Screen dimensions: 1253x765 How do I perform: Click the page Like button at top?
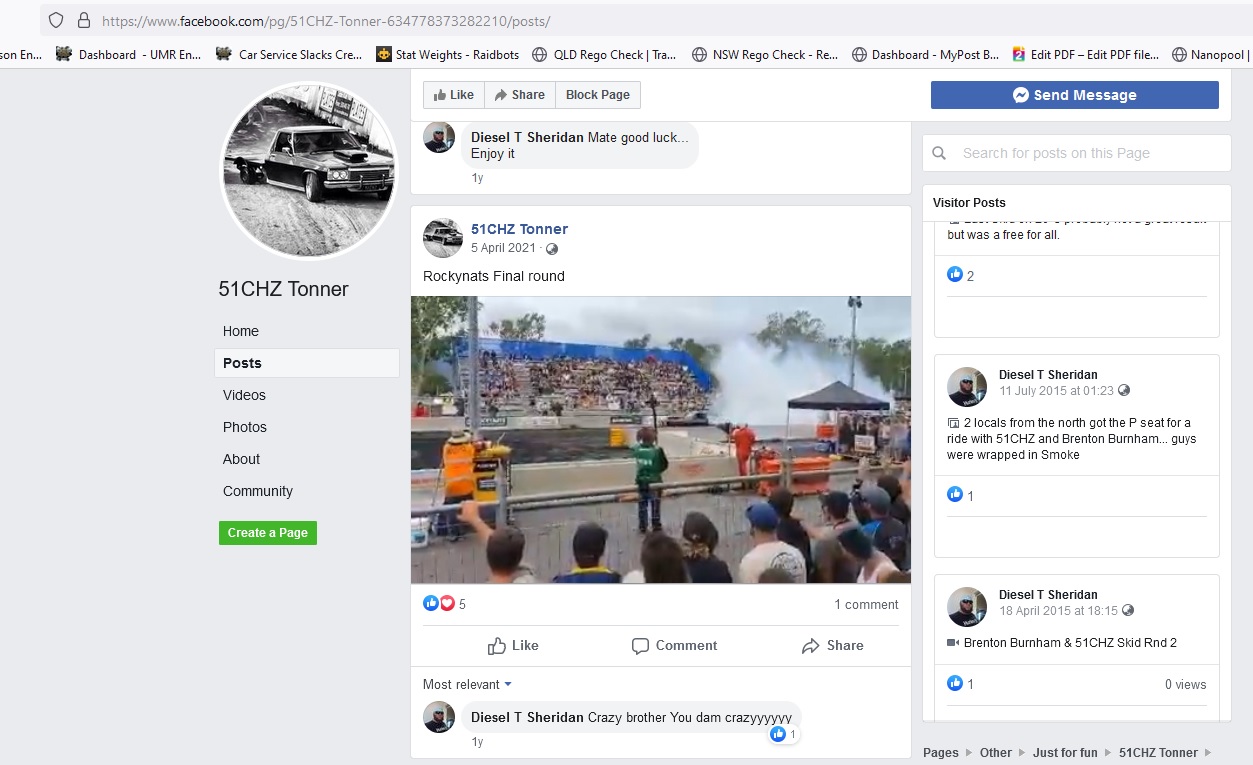(x=454, y=95)
